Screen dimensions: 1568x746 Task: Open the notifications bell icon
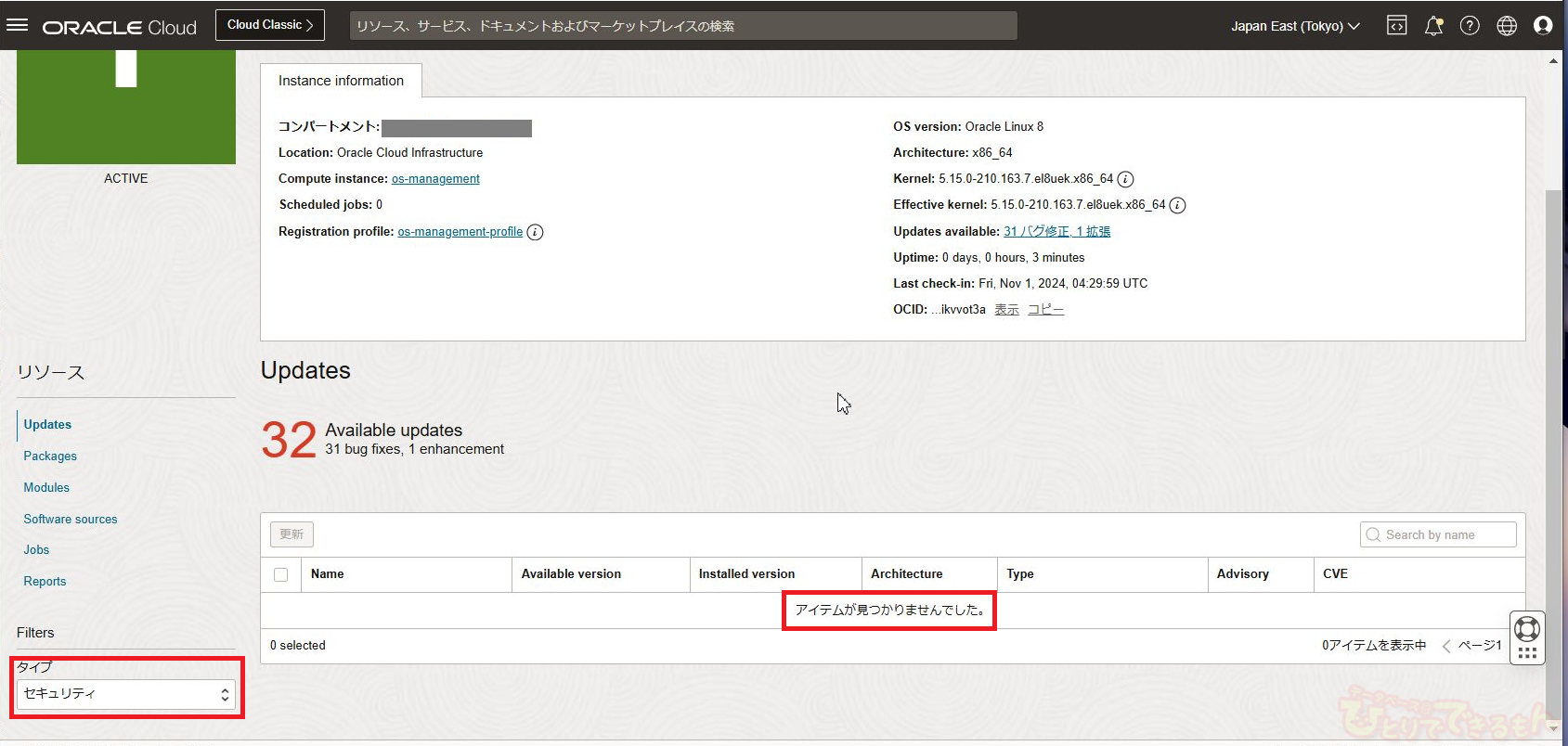coord(1433,26)
